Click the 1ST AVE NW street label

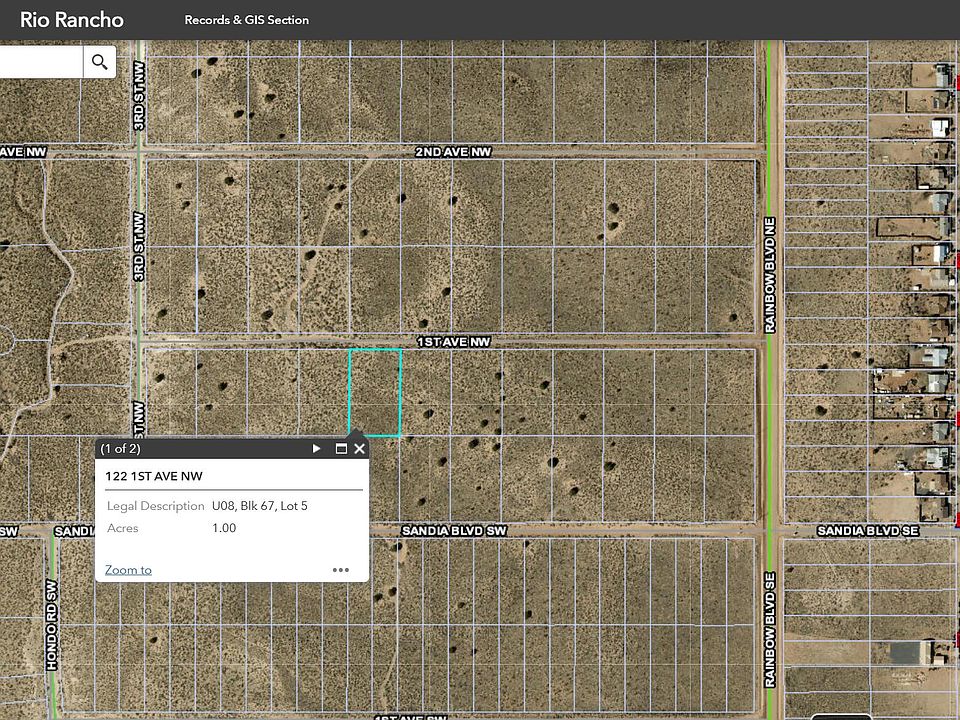click(x=454, y=342)
